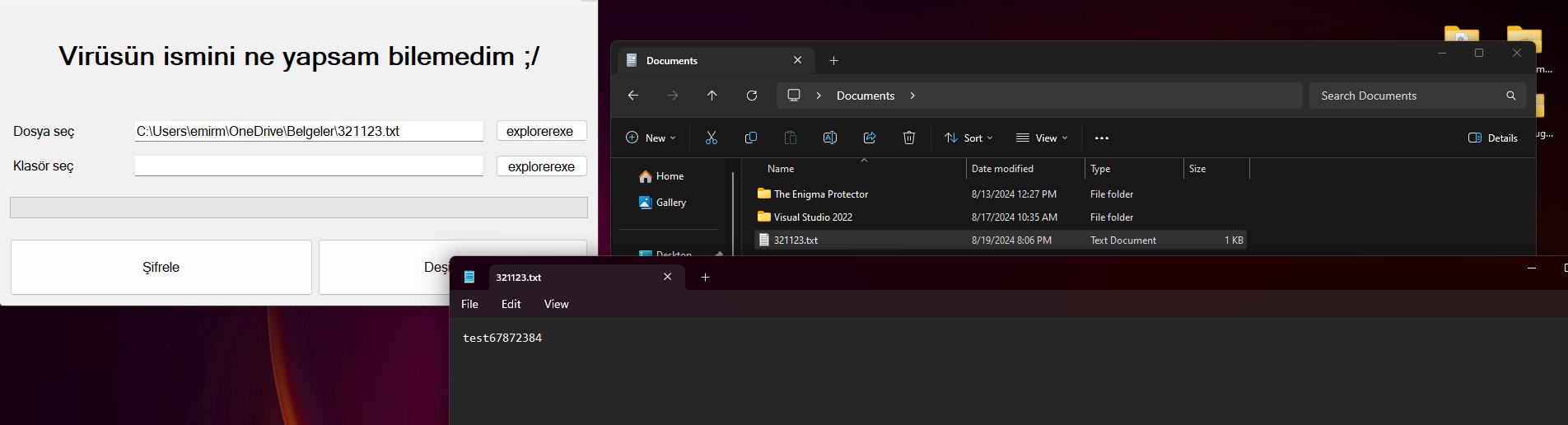The image size is (1568, 425).
Task: Click the Paste icon in Explorer toolbar
Action: [x=791, y=138]
